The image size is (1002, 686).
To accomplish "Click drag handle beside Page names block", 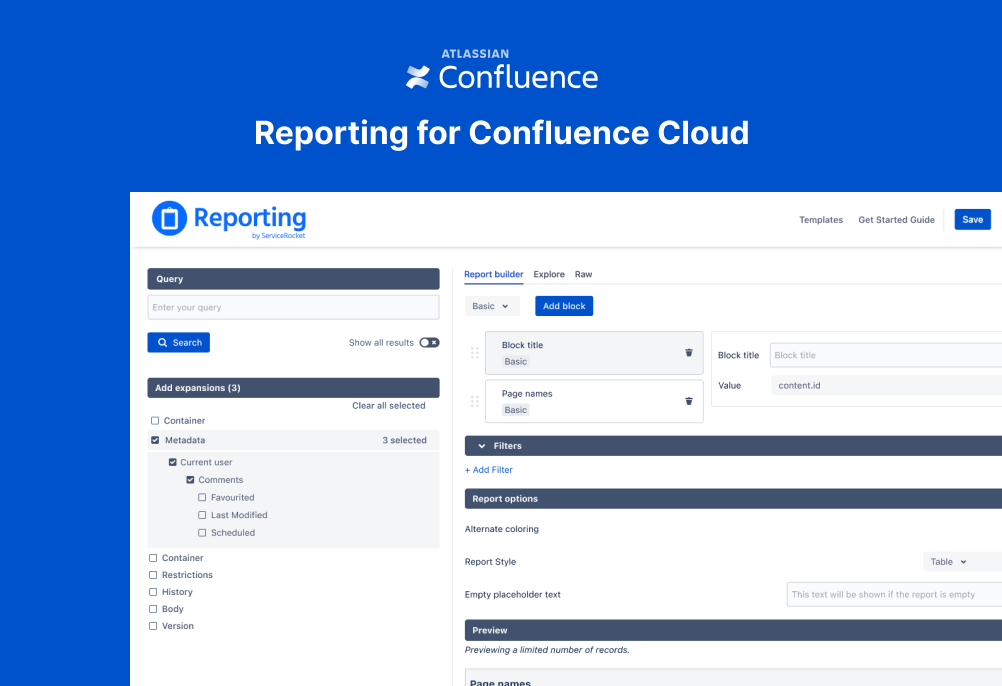I will point(475,401).
